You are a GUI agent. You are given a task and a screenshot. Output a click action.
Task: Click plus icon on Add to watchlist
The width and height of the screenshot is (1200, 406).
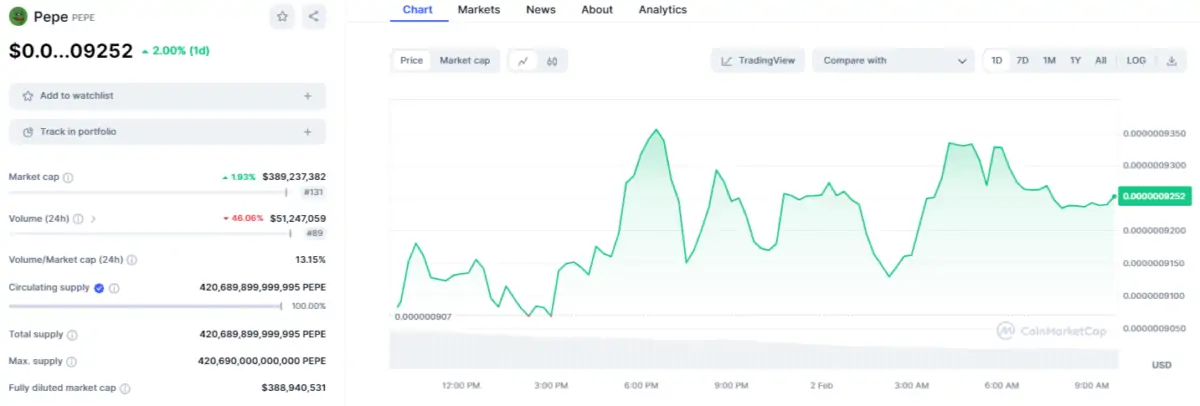[x=307, y=96]
